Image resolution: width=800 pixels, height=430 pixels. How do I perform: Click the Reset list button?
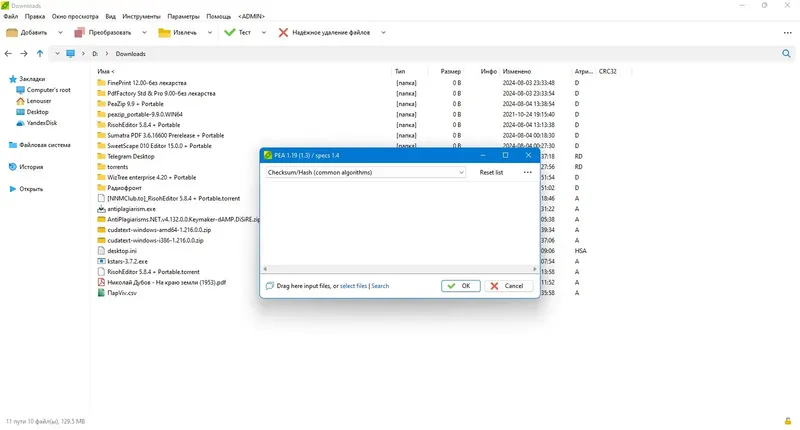click(491, 172)
